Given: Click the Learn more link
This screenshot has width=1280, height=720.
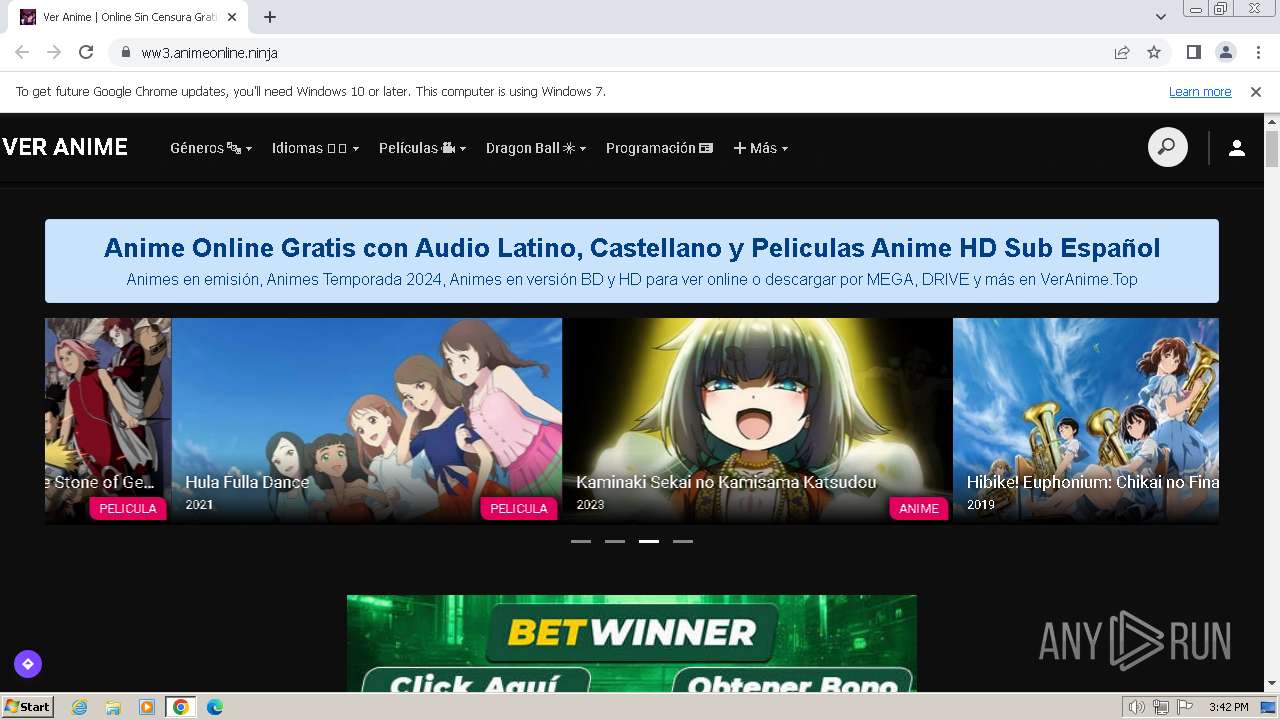Looking at the screenshot, I should [1200, 91].
